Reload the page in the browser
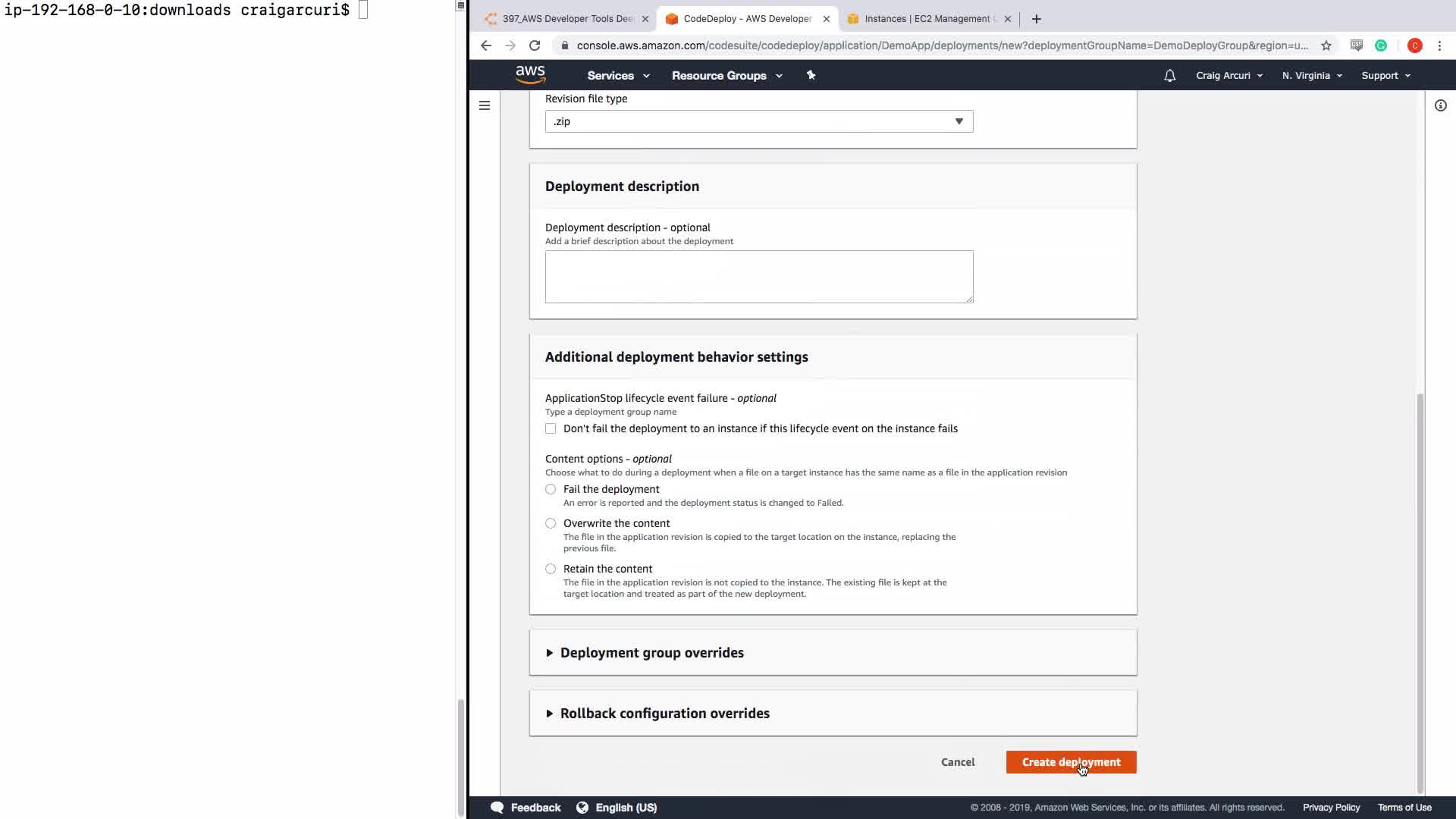 click(x=535, y=45)
